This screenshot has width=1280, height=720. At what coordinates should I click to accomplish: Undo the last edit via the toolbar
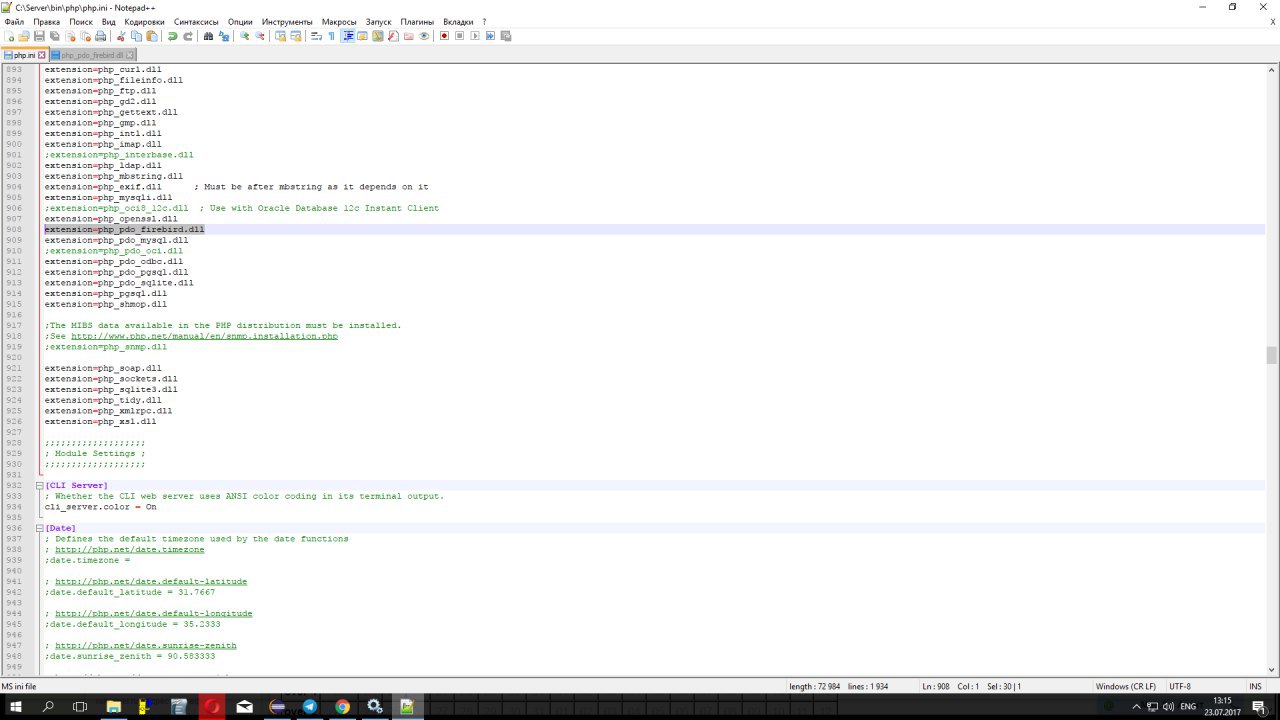[x=172, y=36]
